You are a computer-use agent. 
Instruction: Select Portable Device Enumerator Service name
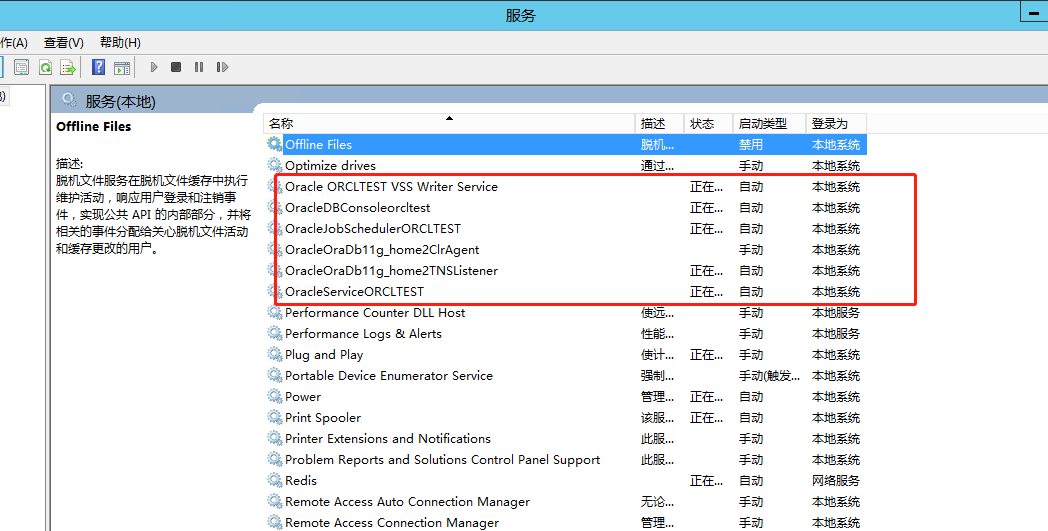point(389,376)
